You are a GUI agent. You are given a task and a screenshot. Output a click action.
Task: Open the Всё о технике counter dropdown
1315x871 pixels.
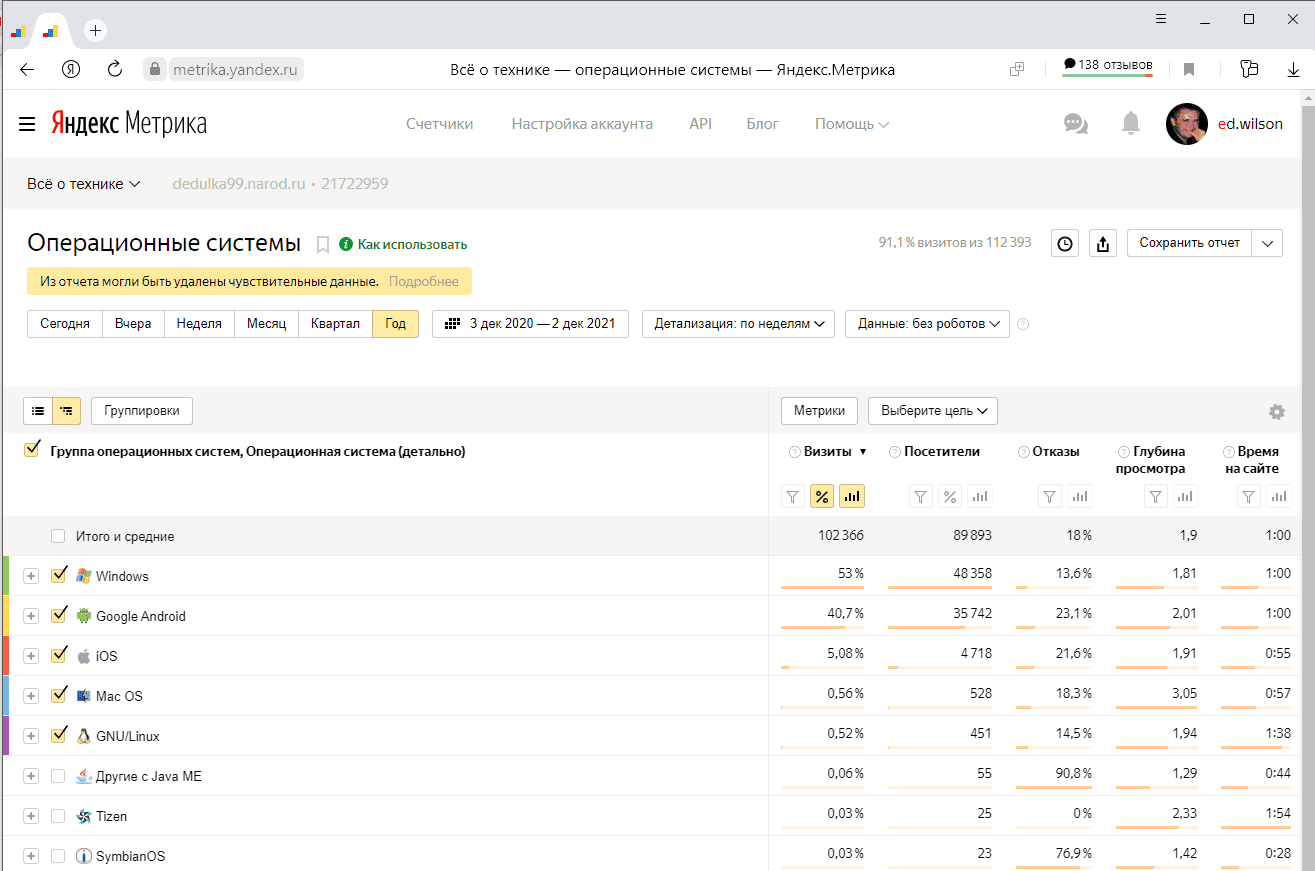pos(84,184)
